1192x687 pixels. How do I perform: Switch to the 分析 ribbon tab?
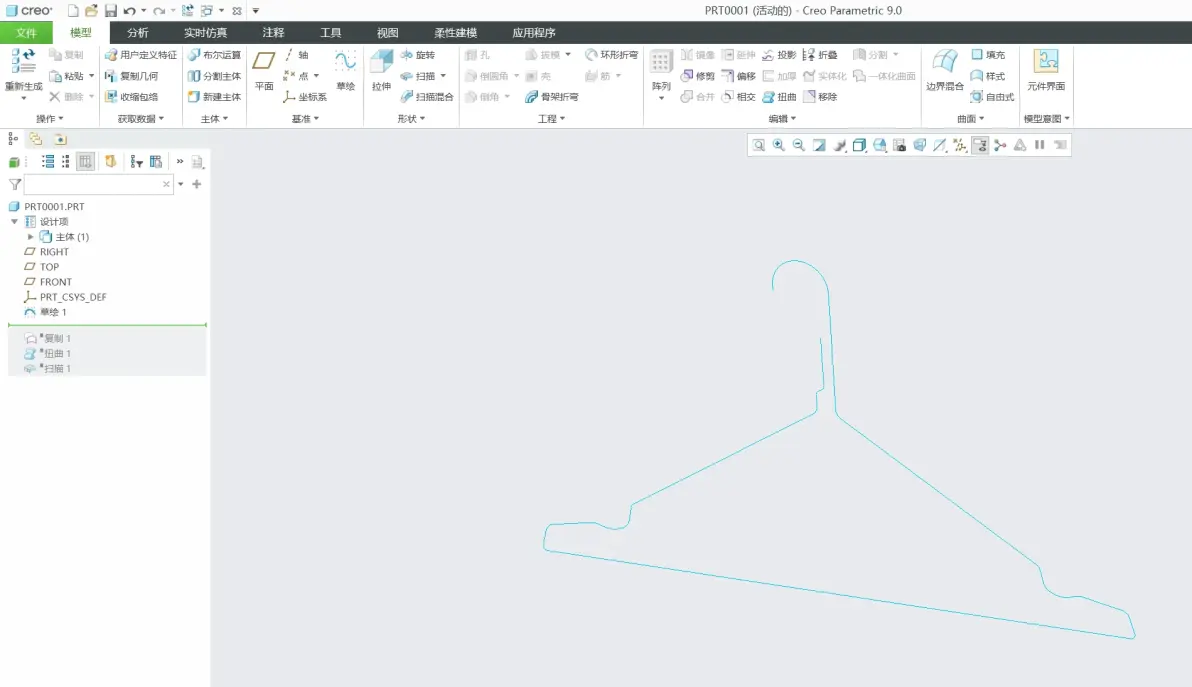point(138,33)
